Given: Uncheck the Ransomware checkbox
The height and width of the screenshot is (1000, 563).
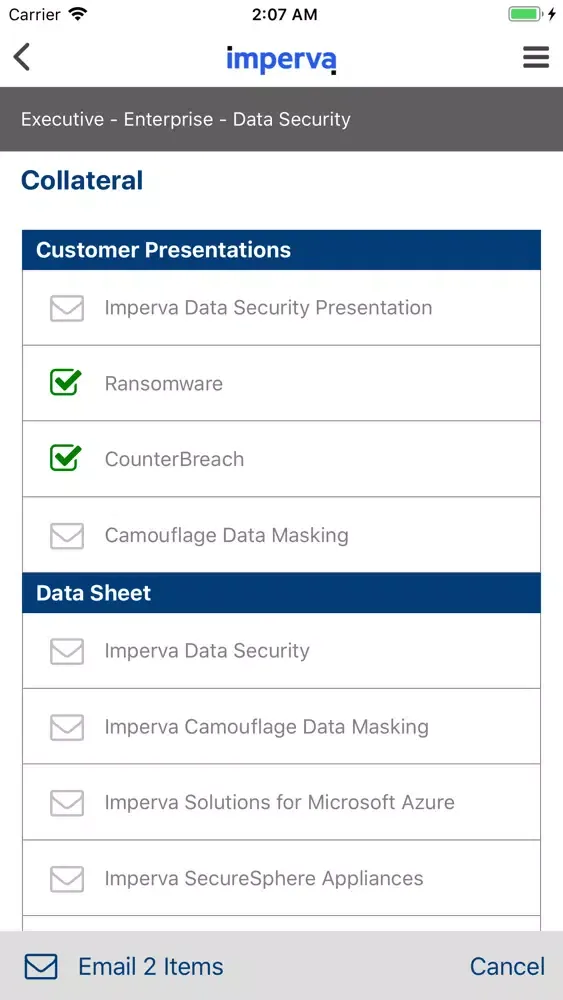Looking at the screenshot, I should coord(66,383).
